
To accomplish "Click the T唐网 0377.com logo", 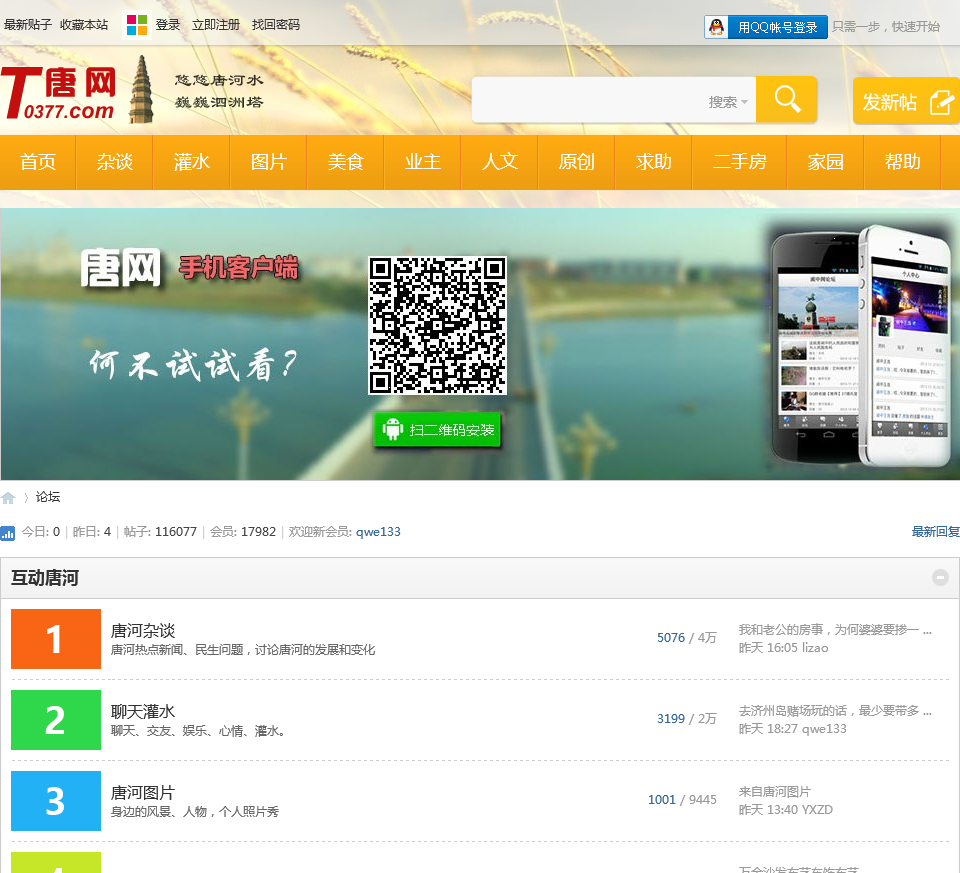I will (x=59, y=92).
